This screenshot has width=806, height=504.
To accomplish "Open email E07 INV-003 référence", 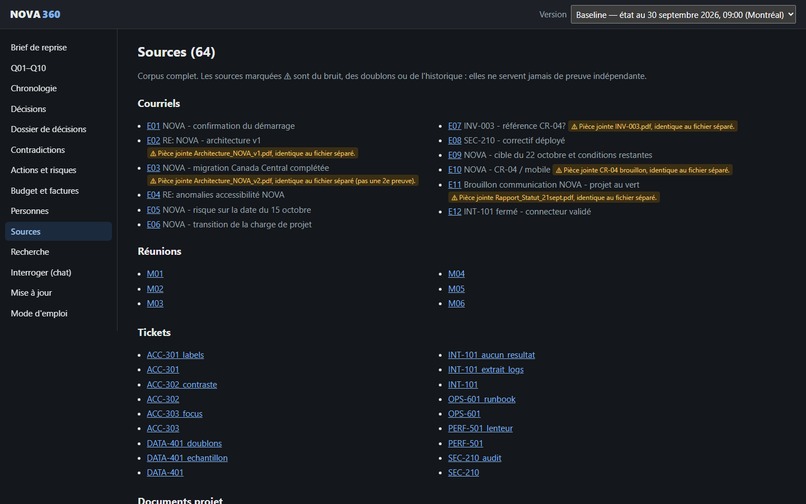I will [454, 126].
